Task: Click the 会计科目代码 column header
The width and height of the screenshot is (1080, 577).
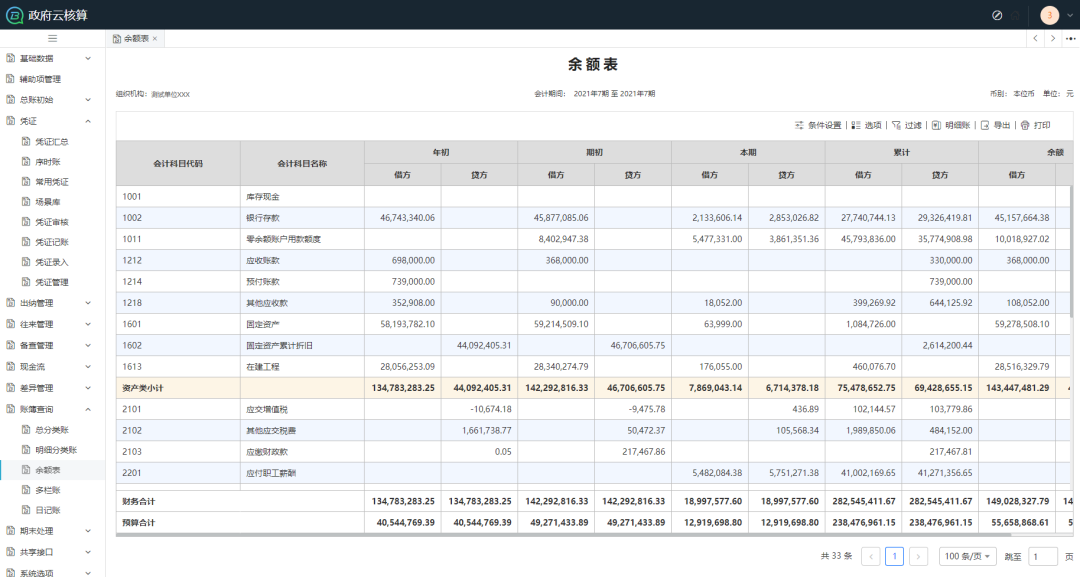Action: 178,164
